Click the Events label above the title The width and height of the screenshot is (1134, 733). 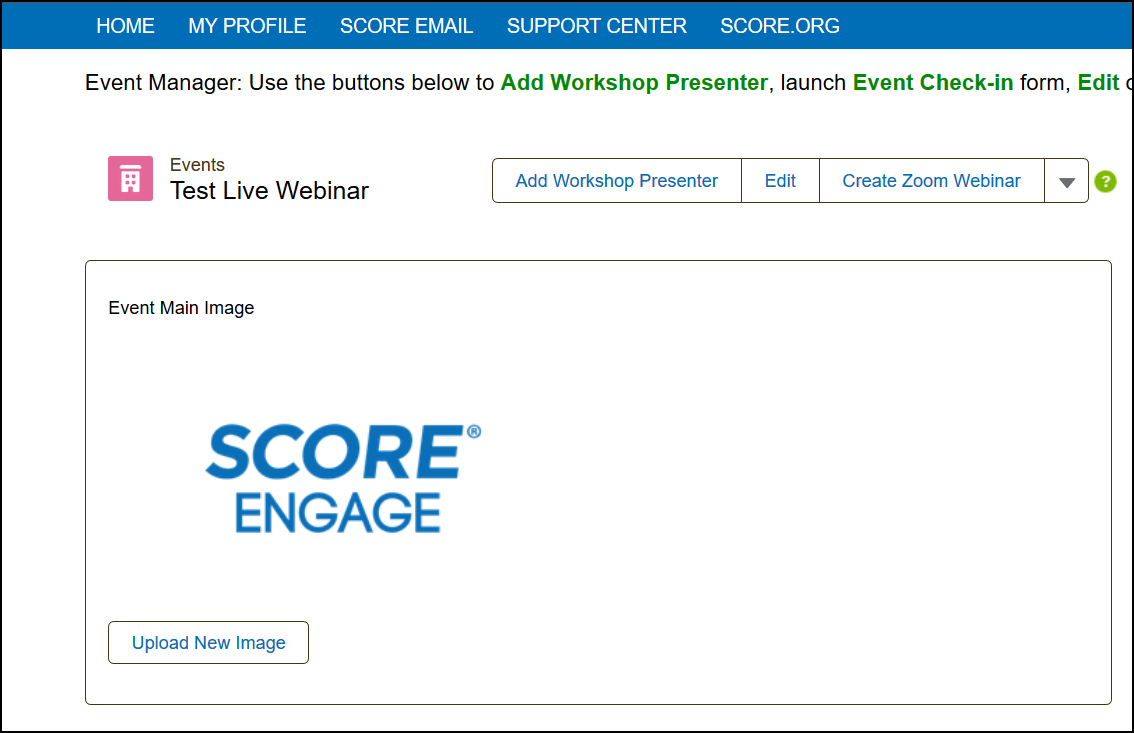(197, 165)
